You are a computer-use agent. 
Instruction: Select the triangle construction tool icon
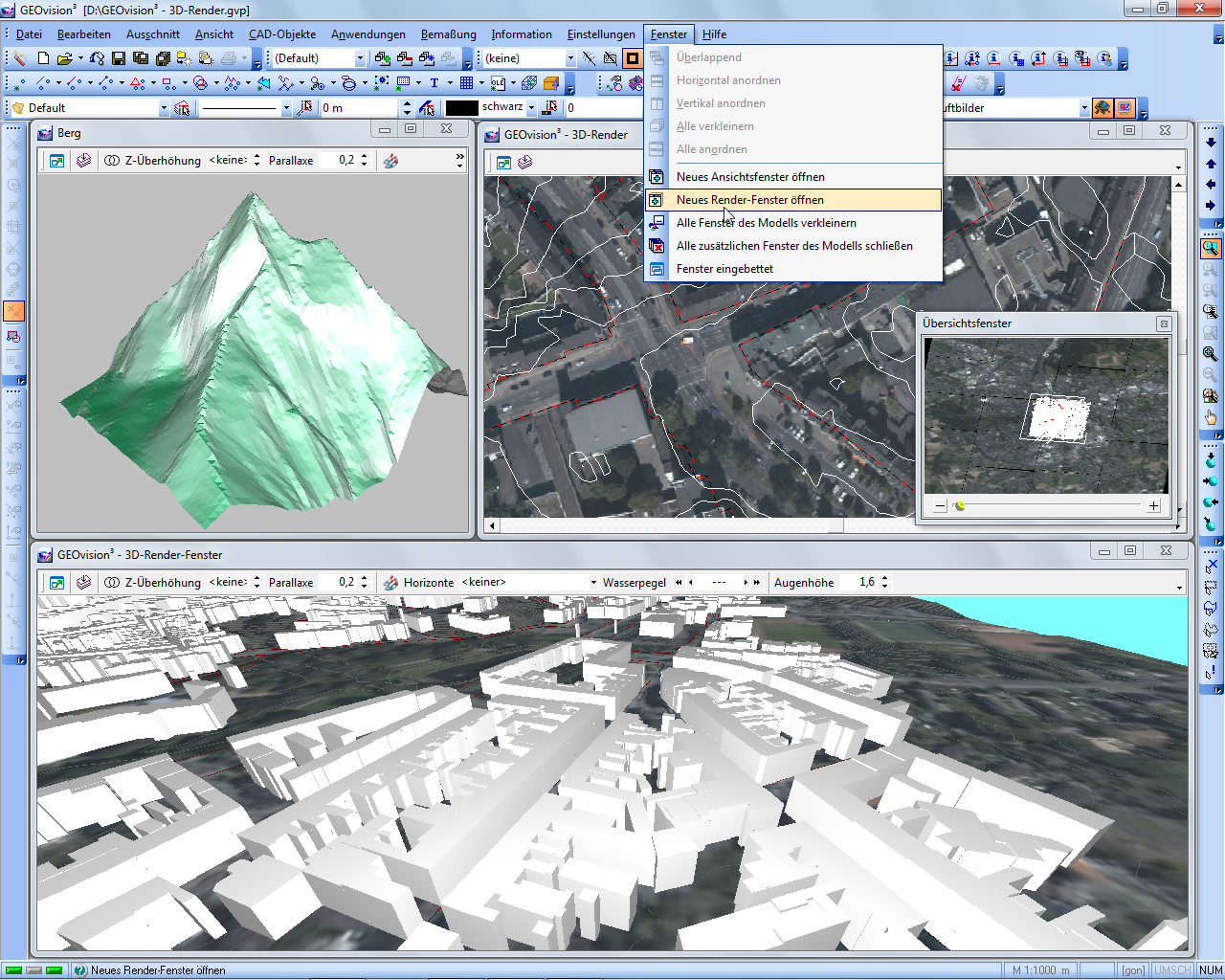pyautogui.click(x=138, y=83)
